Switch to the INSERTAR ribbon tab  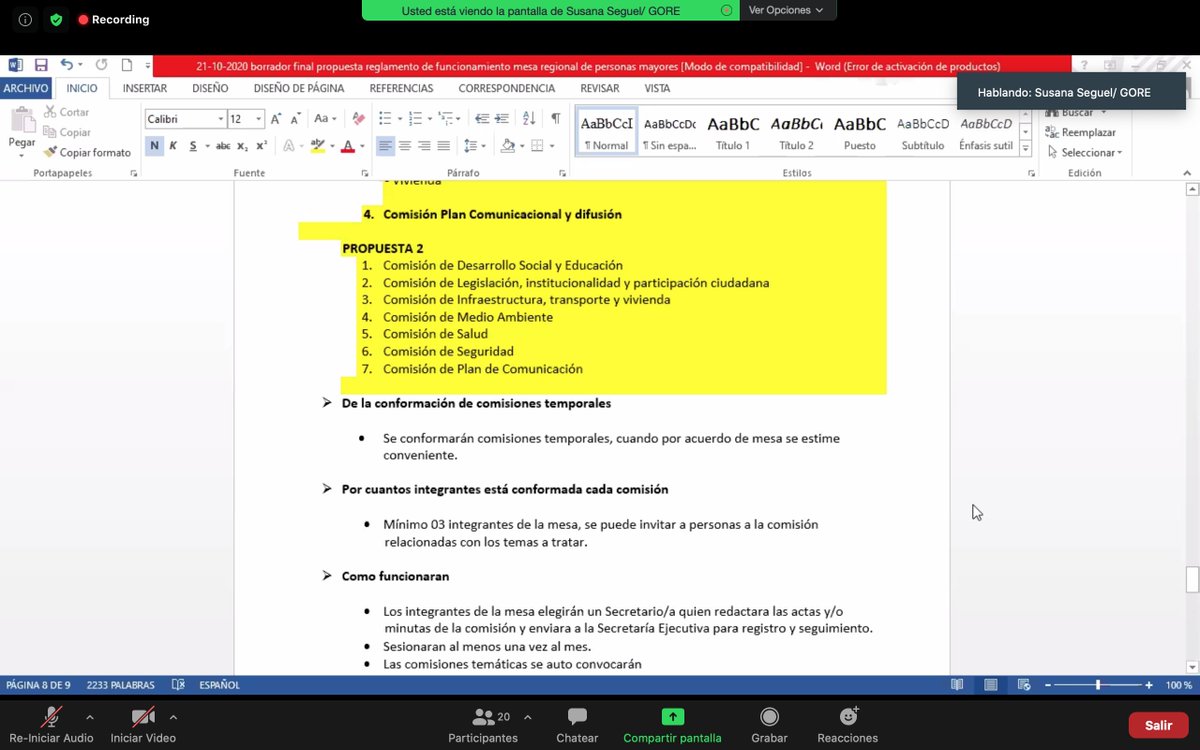pyautogui.click(x=145, y=88)
